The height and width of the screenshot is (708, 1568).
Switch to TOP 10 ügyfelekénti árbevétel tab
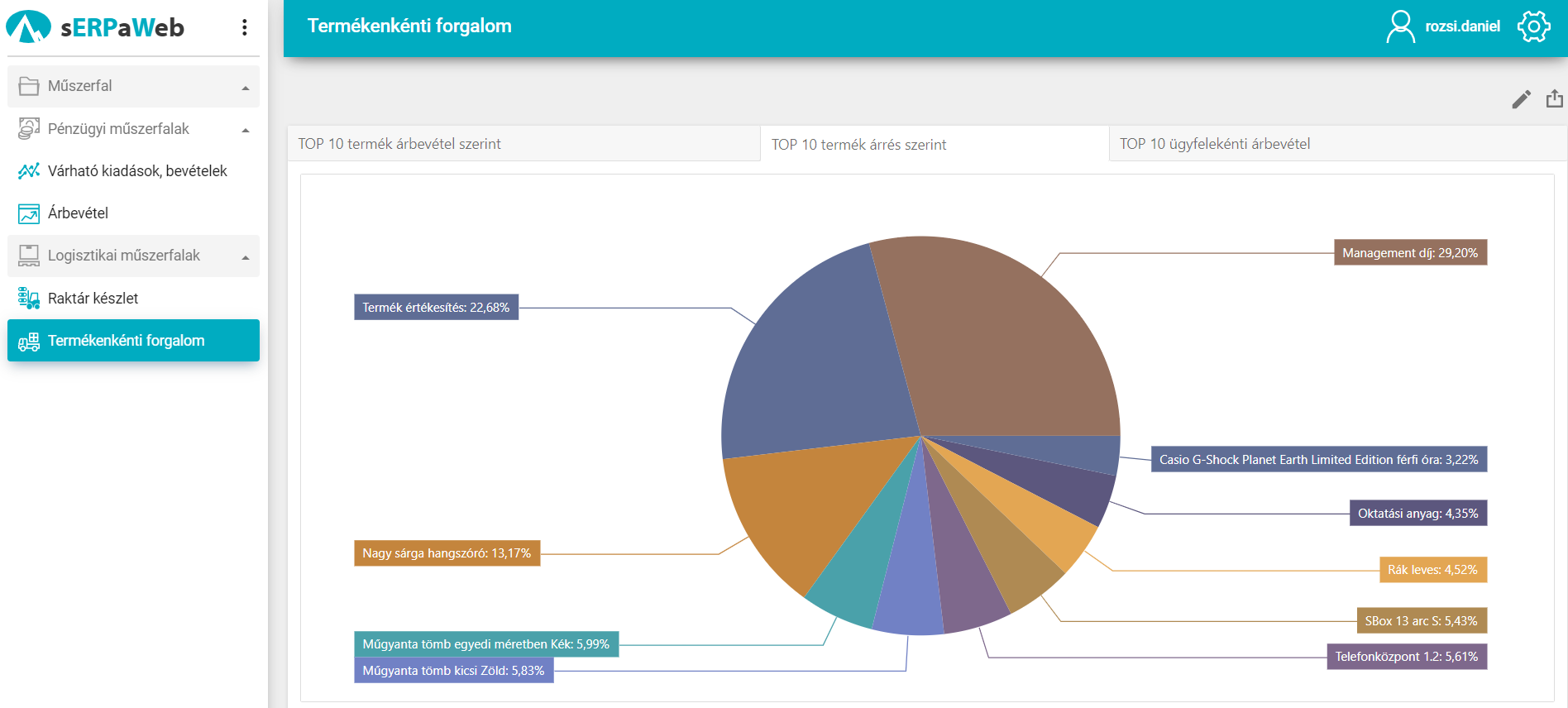pyautogui.click(x=1214, y=144)
